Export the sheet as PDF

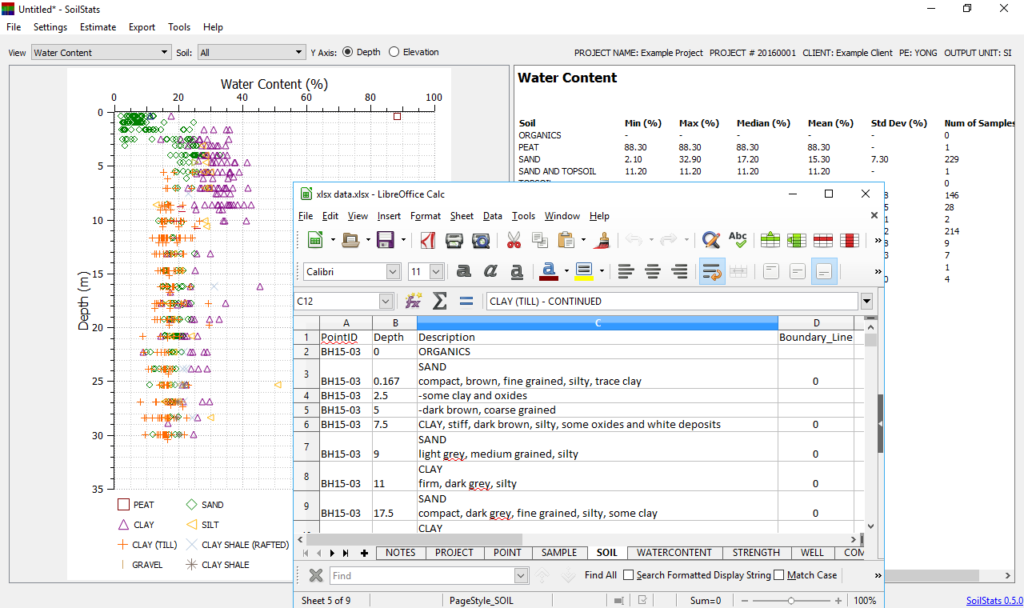click(x=428, y=240)
